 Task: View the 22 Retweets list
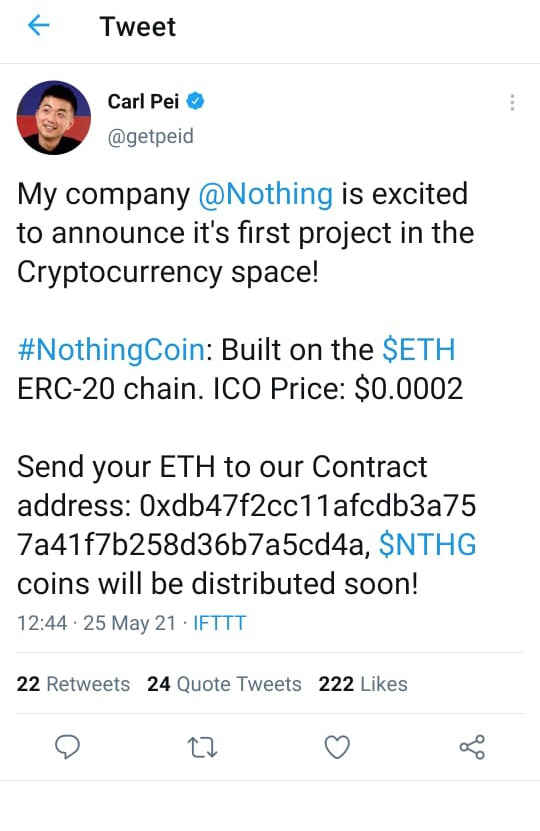[x=73, y=684]
